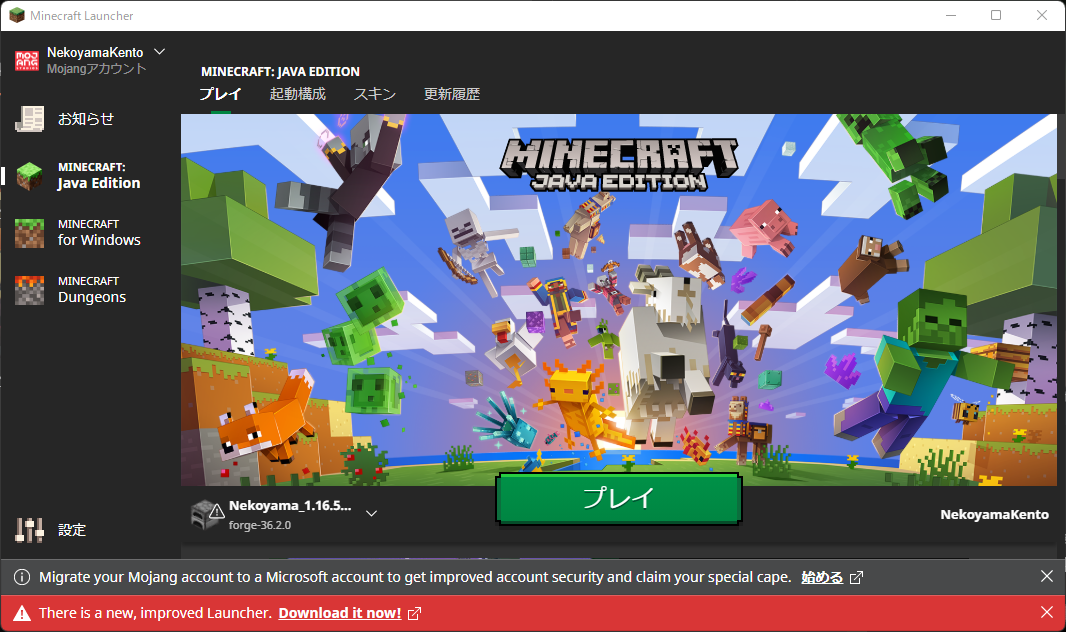
Task: Select Minecraft Dungeons sidebar label
Action: pyautogui.click(x=92, y=290)
